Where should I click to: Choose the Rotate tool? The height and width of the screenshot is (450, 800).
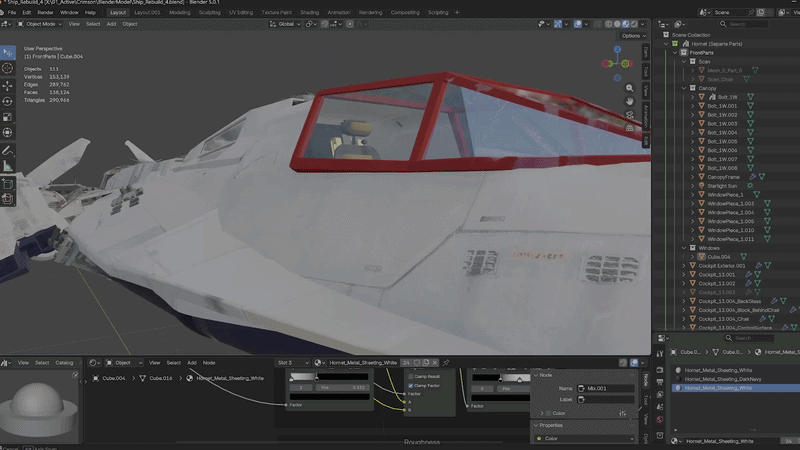coord(8,101)
